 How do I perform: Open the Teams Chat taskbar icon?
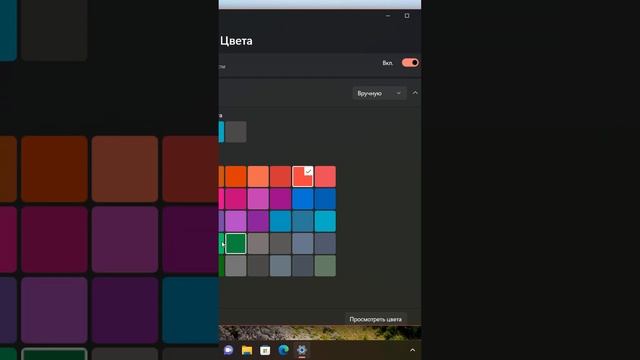pyautogui.click(x=228, y=350)
